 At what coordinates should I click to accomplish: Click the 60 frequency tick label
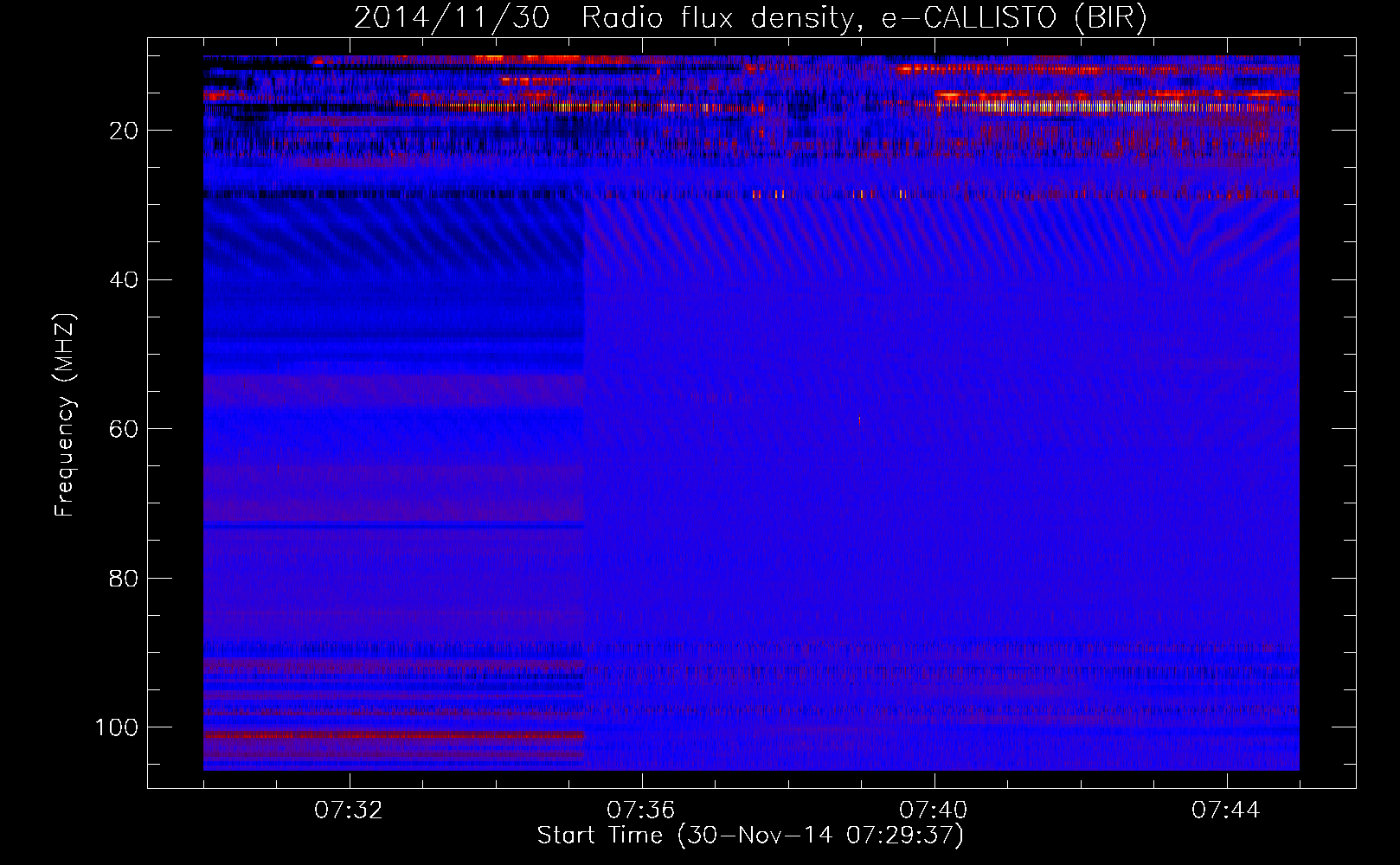(124, 429)
